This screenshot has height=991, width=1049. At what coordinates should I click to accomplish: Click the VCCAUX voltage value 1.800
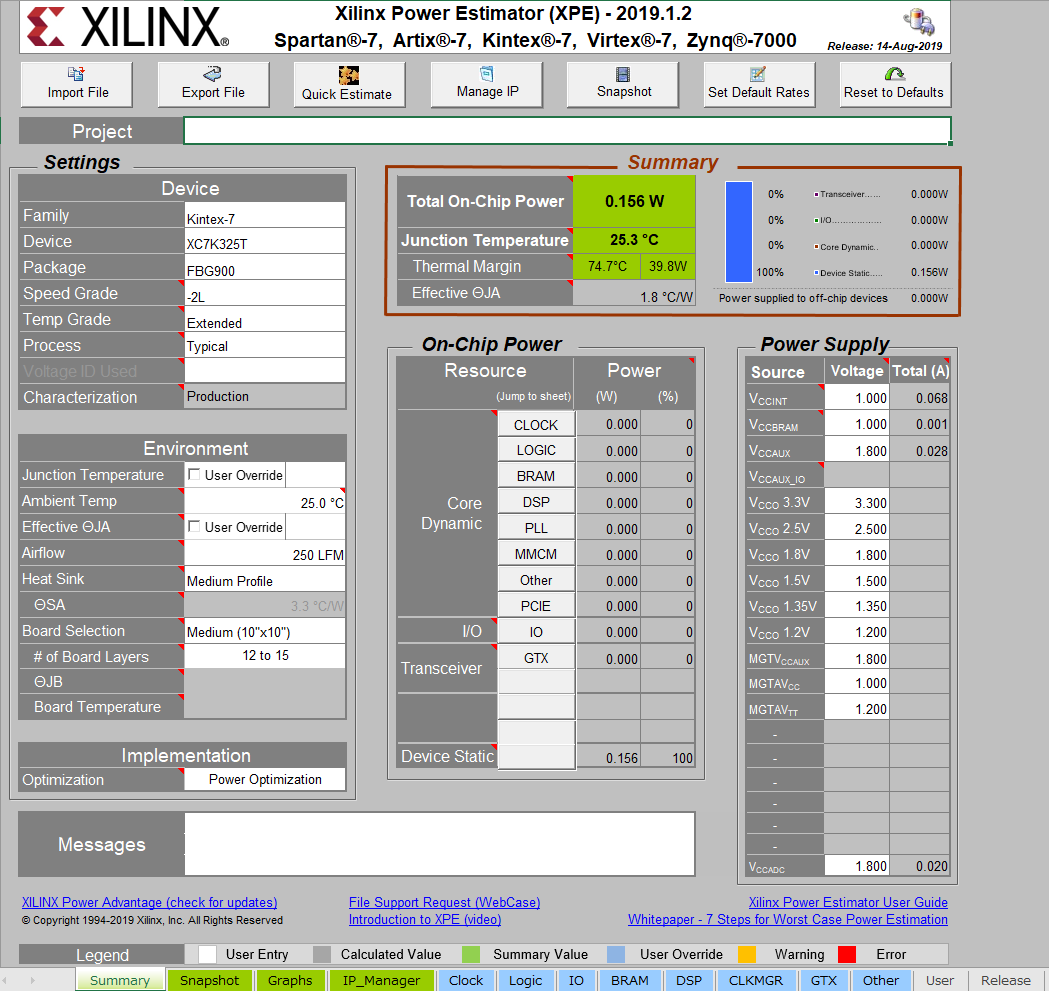[x=857, y=451]
